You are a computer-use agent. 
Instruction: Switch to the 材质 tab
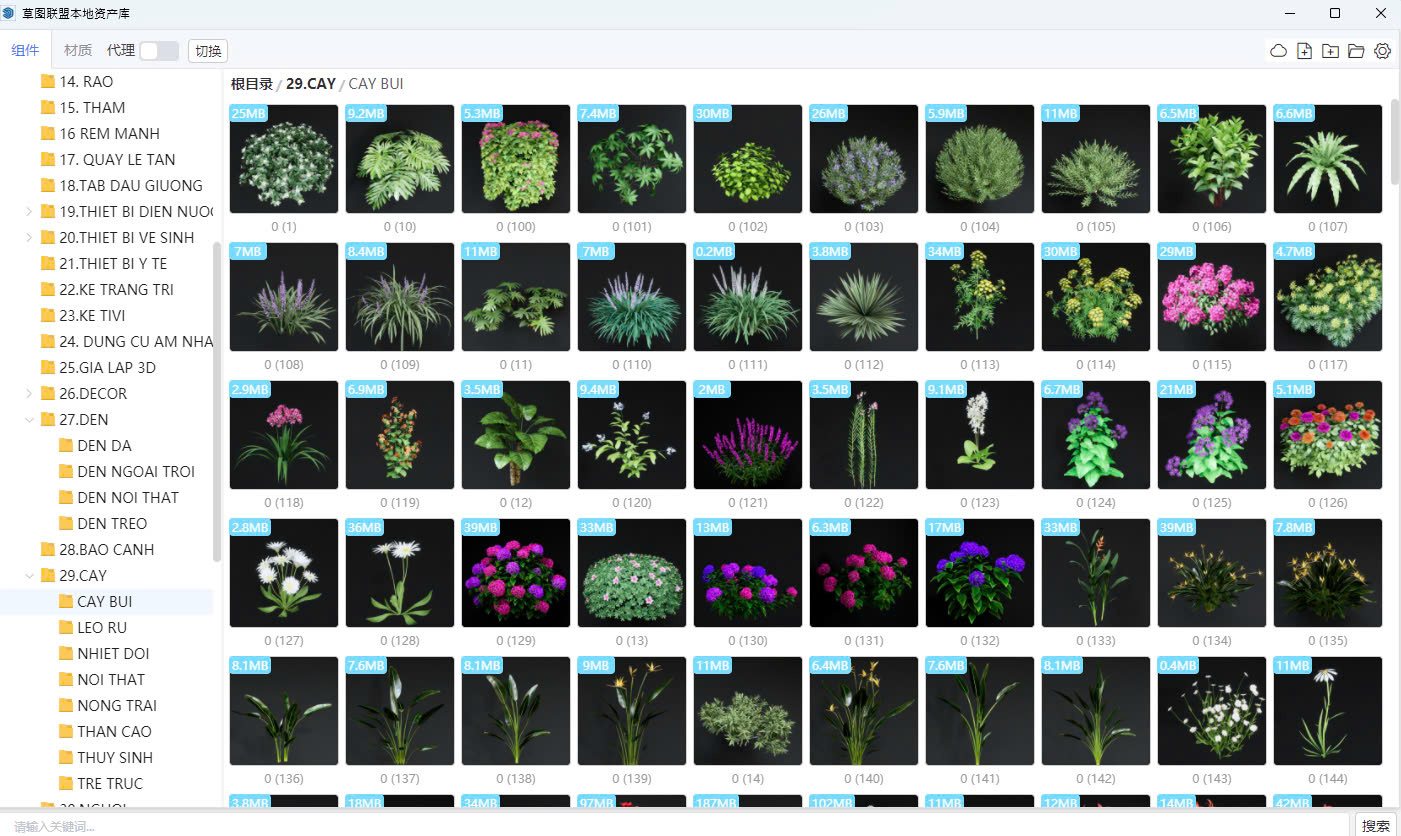click(x=77, y=50)
